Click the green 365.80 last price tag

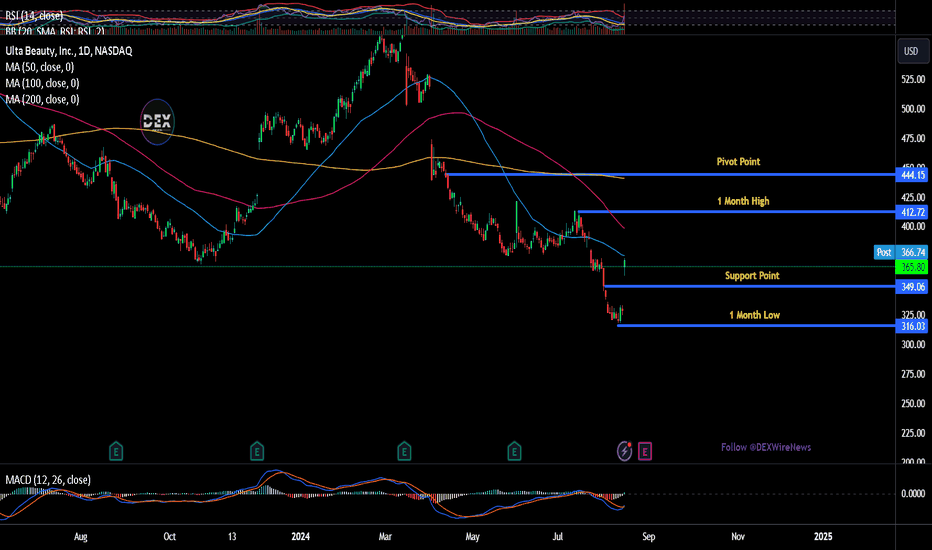click(x=912, y=267)
